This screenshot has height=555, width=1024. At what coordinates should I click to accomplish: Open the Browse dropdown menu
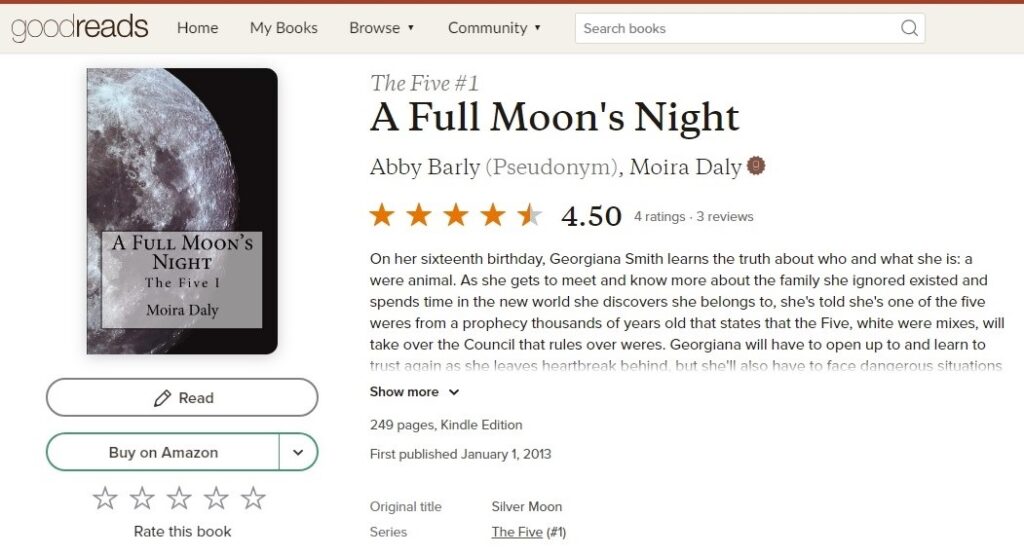click(381, 28)
